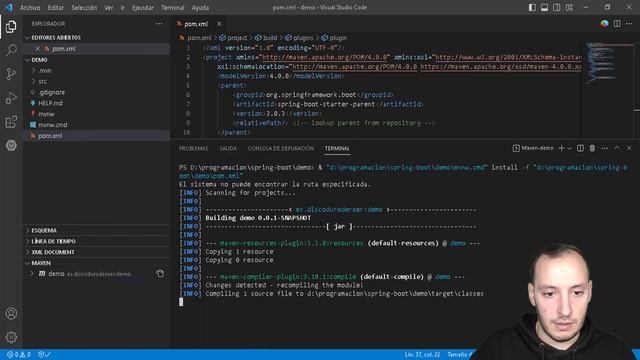
Task: Open the Source Control view
Action: coord(11,74)
